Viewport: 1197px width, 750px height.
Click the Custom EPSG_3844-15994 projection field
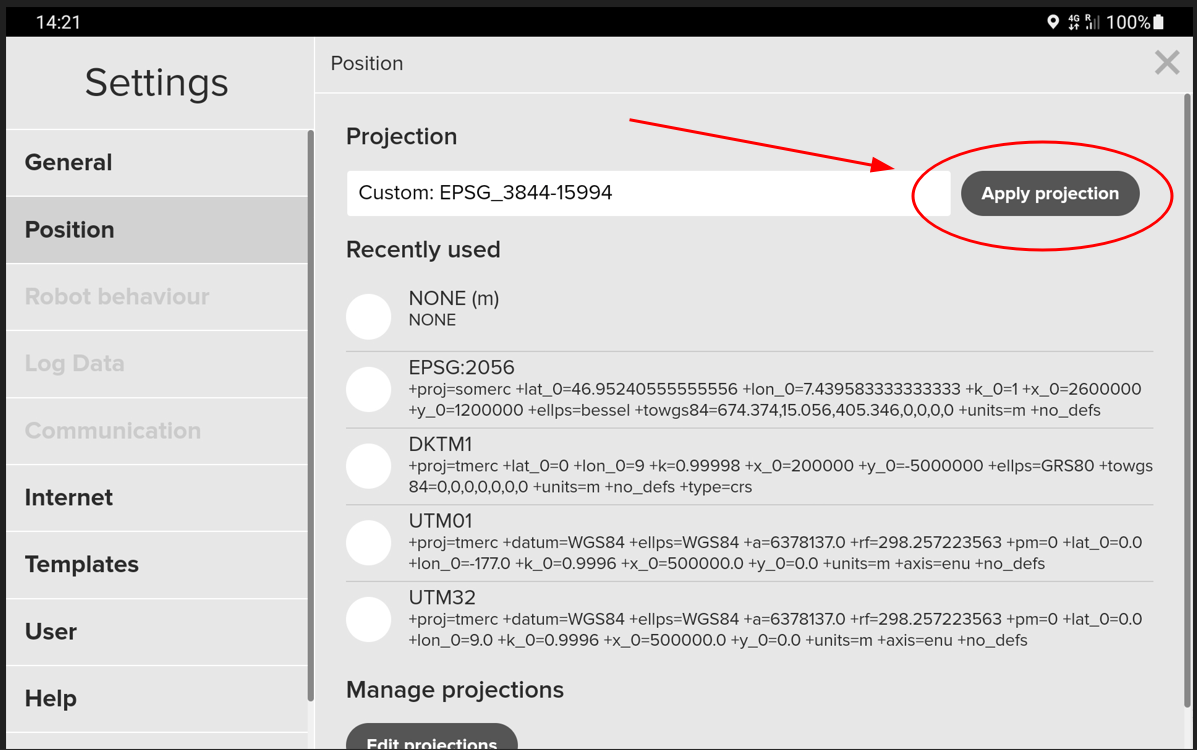coord(648,193)
